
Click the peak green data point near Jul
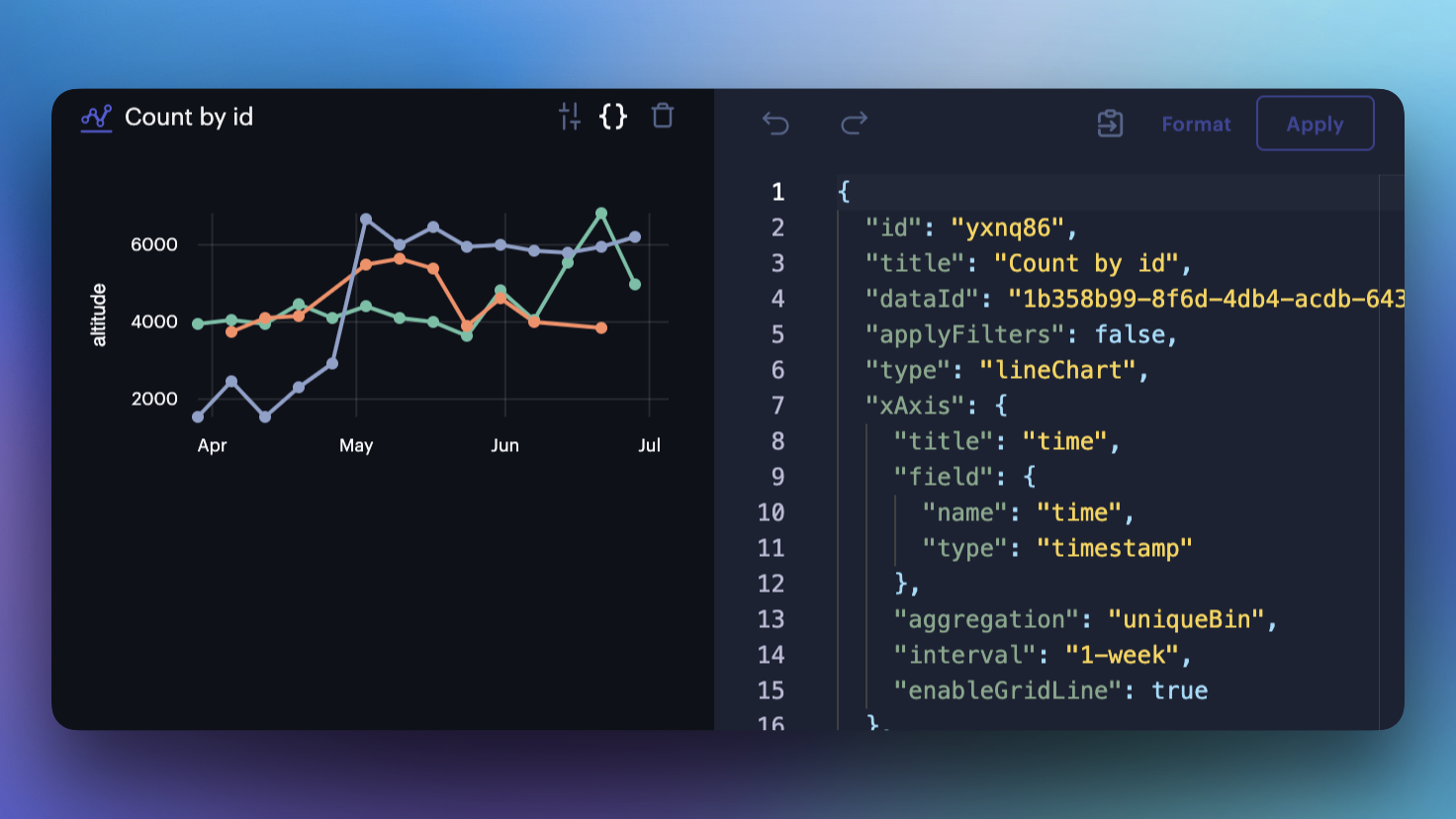click(601, 214)
